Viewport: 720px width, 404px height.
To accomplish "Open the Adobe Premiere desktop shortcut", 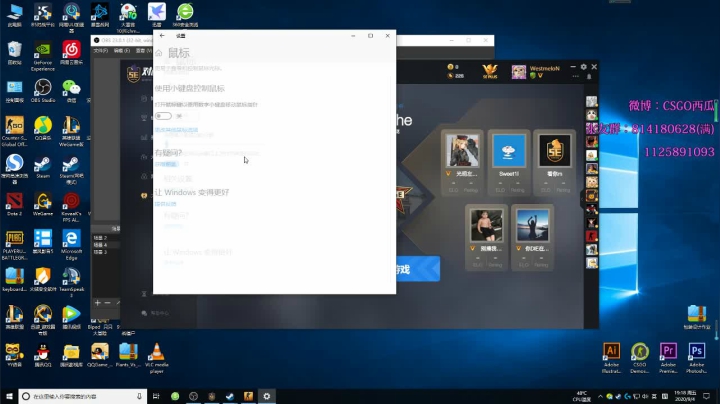I will coord(668,358).
